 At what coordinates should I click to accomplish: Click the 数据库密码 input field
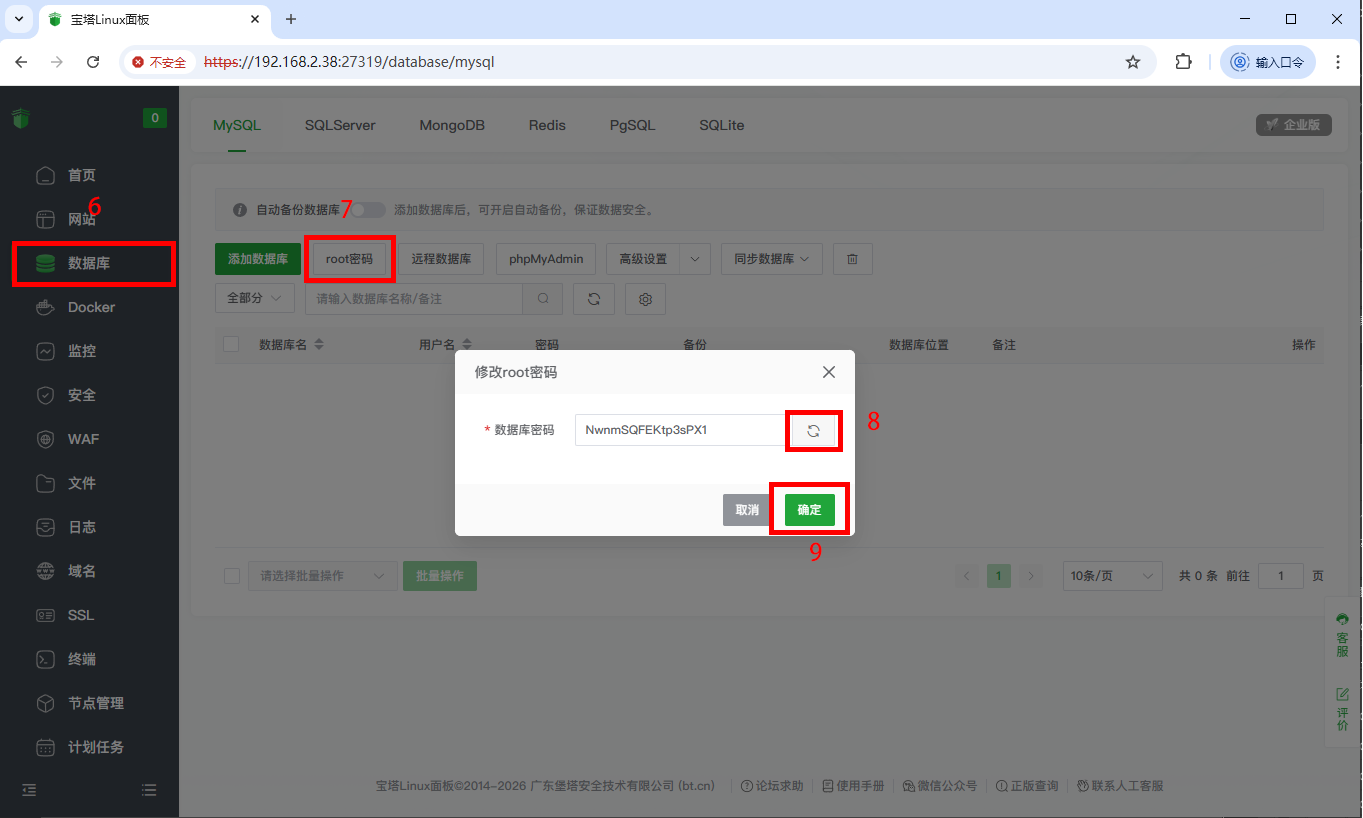(680, 430)
